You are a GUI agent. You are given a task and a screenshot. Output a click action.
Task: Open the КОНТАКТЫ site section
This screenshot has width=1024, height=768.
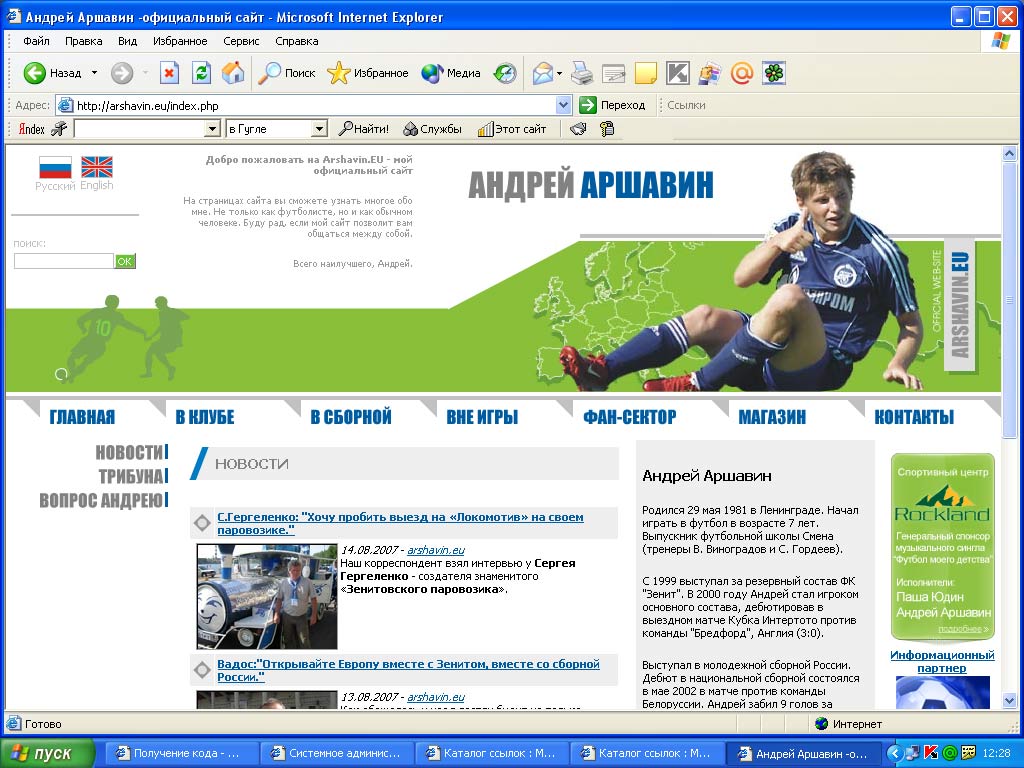coord(914,417)
